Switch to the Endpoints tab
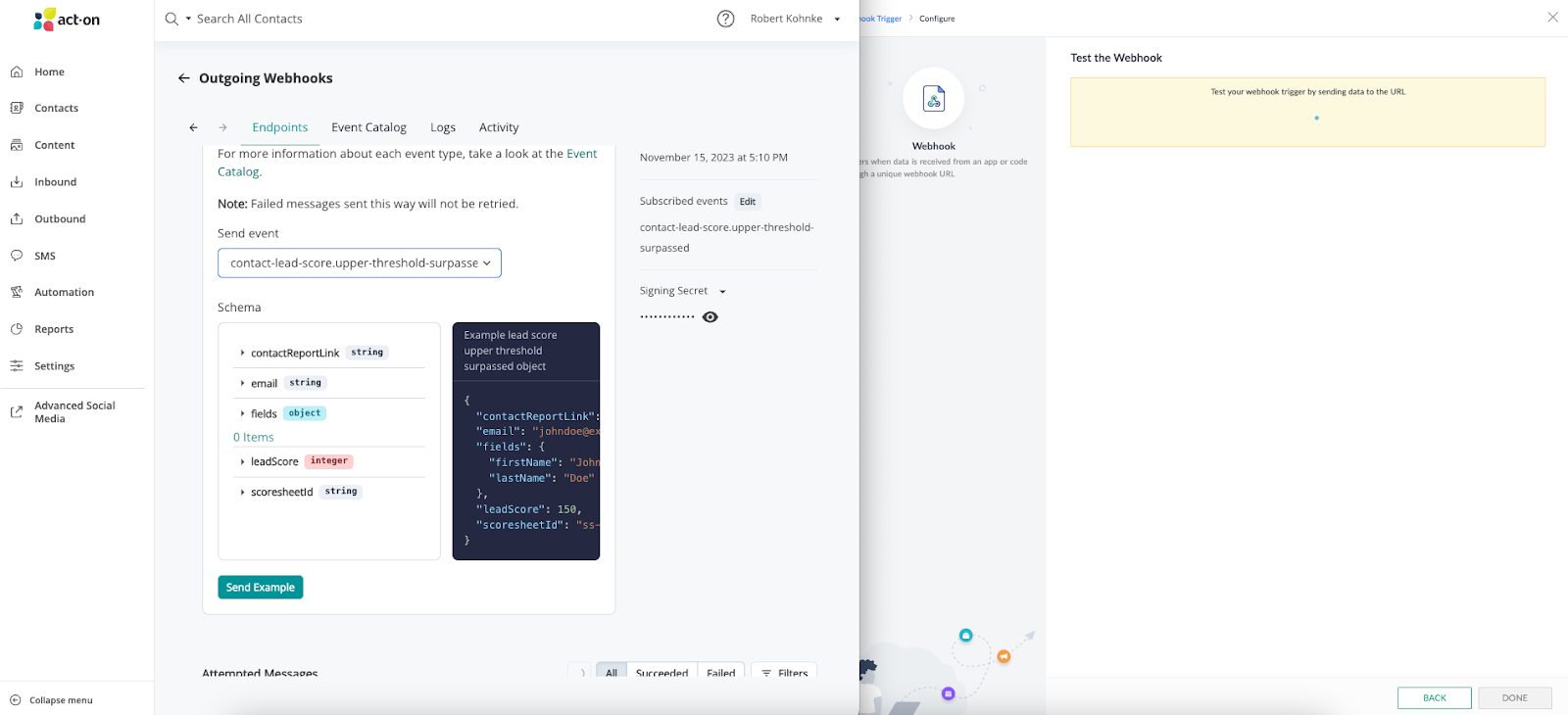The height and width of the screenshot is (715, 1568). click(280, 127)
